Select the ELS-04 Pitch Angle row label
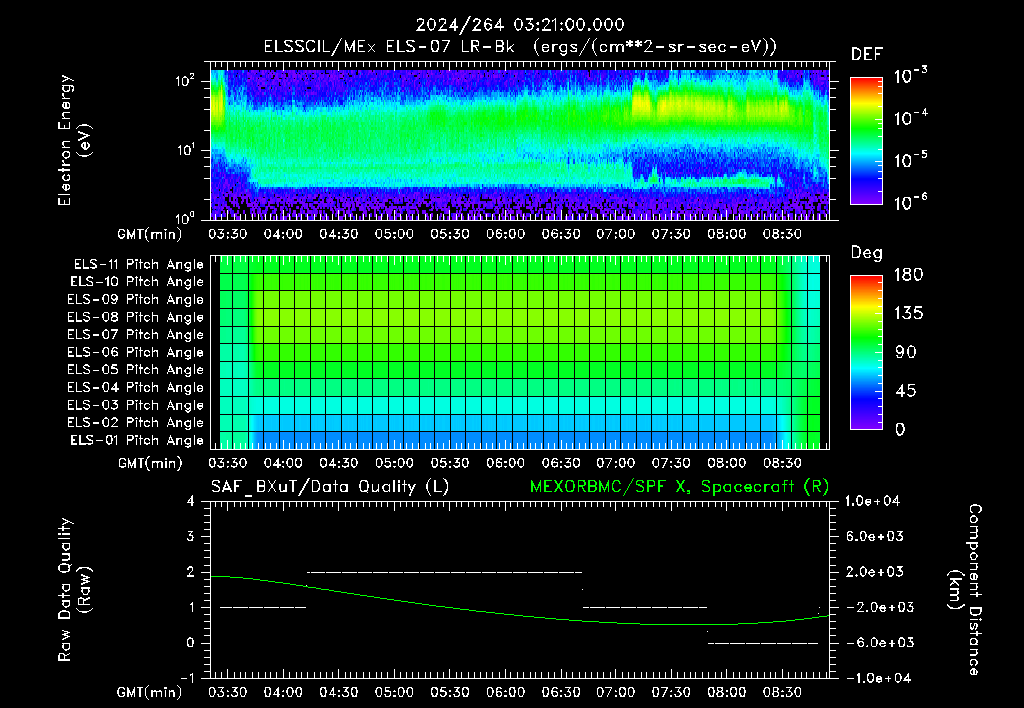Image resolution: width=1024 pixels, height=708 pixels. [x=135, y=387]
